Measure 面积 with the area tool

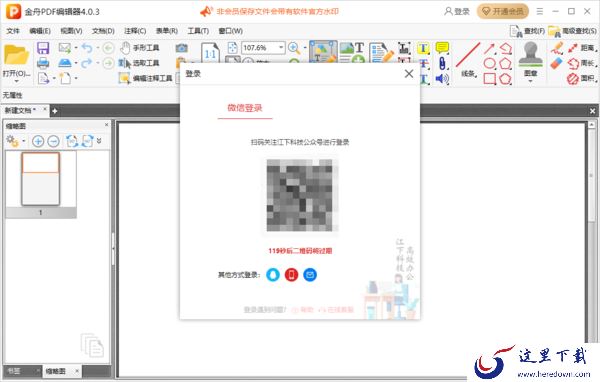(582, 79)
